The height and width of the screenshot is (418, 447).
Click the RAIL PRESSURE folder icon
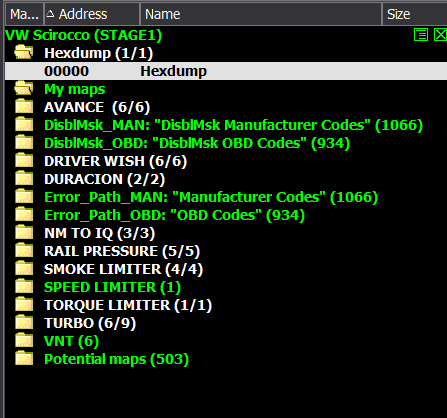coord(24,251)
